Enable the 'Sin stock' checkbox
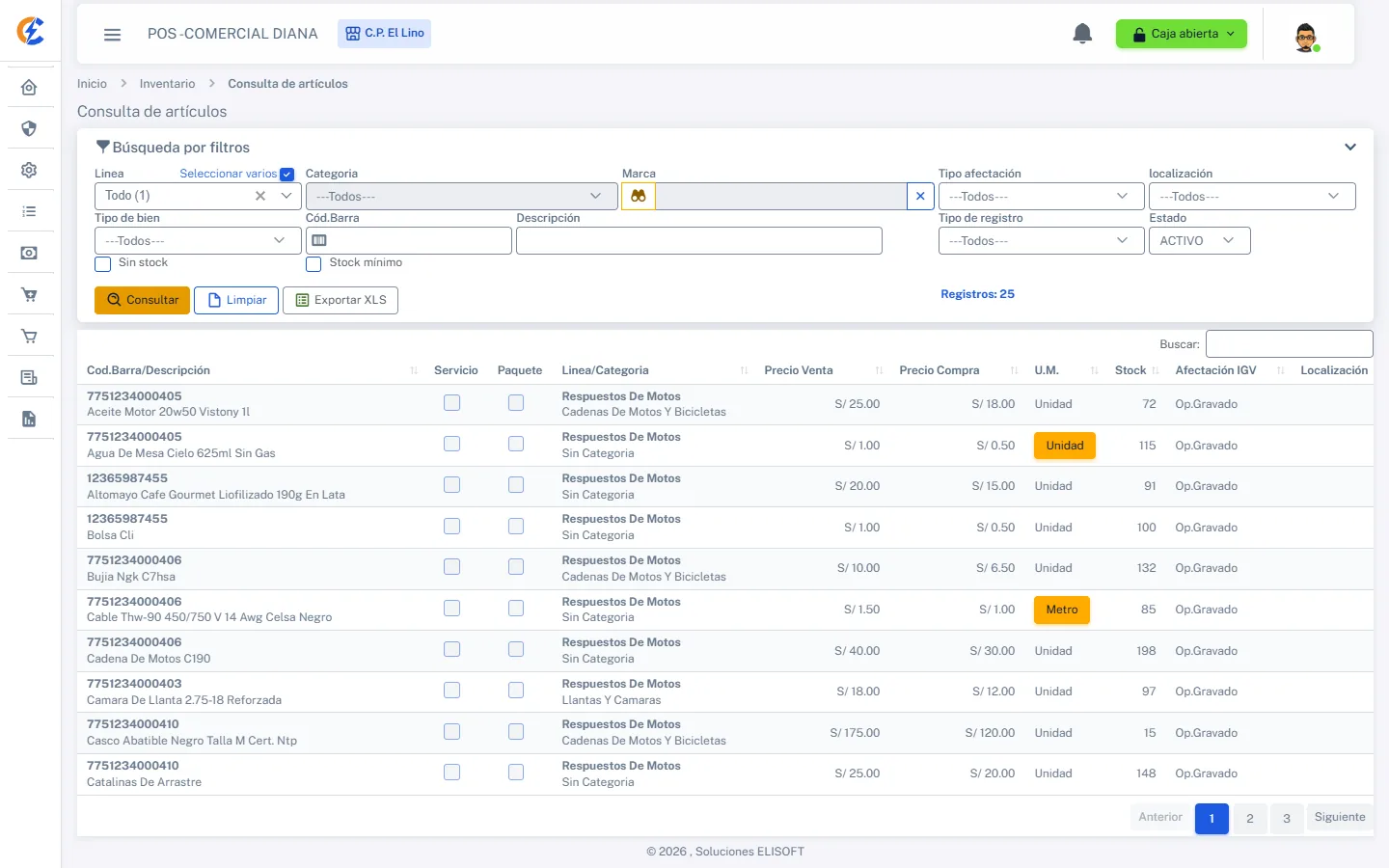Screen dimensions: 1389x868 coord(103,264)
